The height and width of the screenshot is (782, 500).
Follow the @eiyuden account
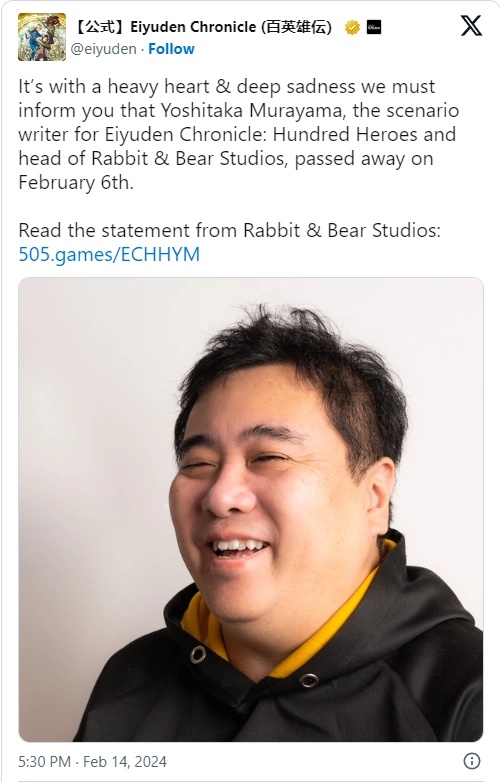(x=171, y=49)
